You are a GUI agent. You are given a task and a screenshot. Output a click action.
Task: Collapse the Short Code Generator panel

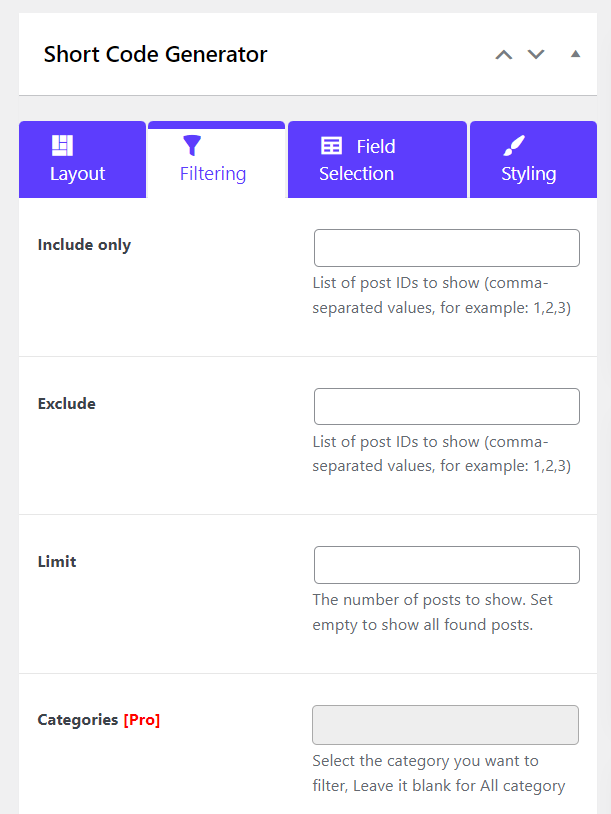point(575,54)
